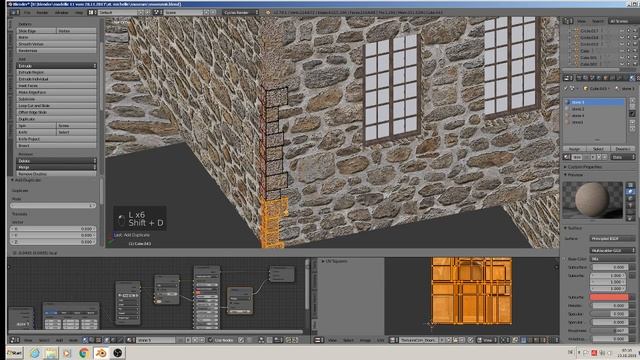Click the Vector X field in Add Duplicate

(53, 229)
